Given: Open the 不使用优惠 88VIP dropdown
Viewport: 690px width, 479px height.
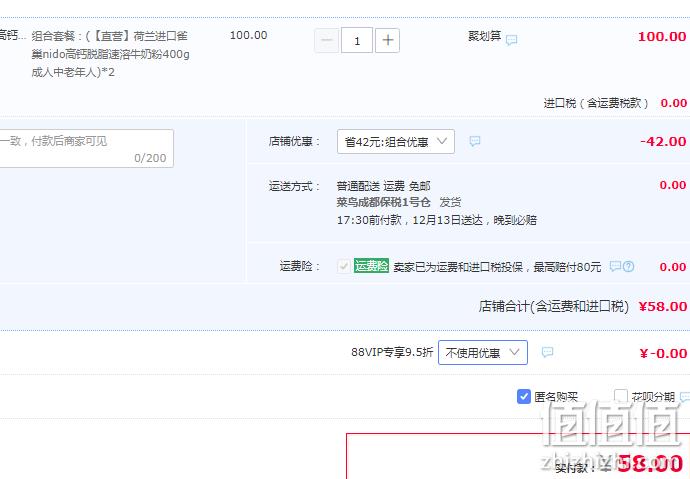Looking at the screenshot, I should point(483,352).
